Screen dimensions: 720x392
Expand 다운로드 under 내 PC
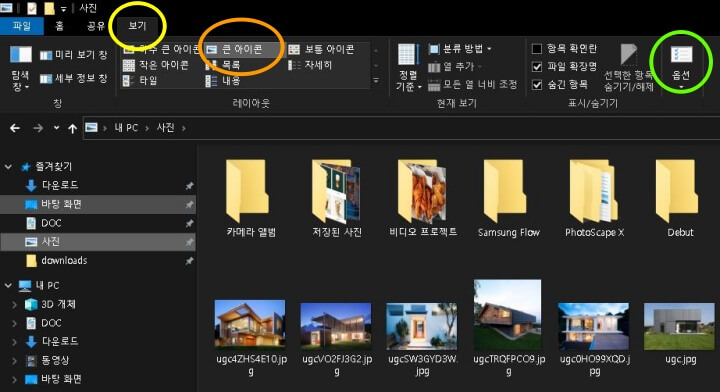click(x=14, y=342)
